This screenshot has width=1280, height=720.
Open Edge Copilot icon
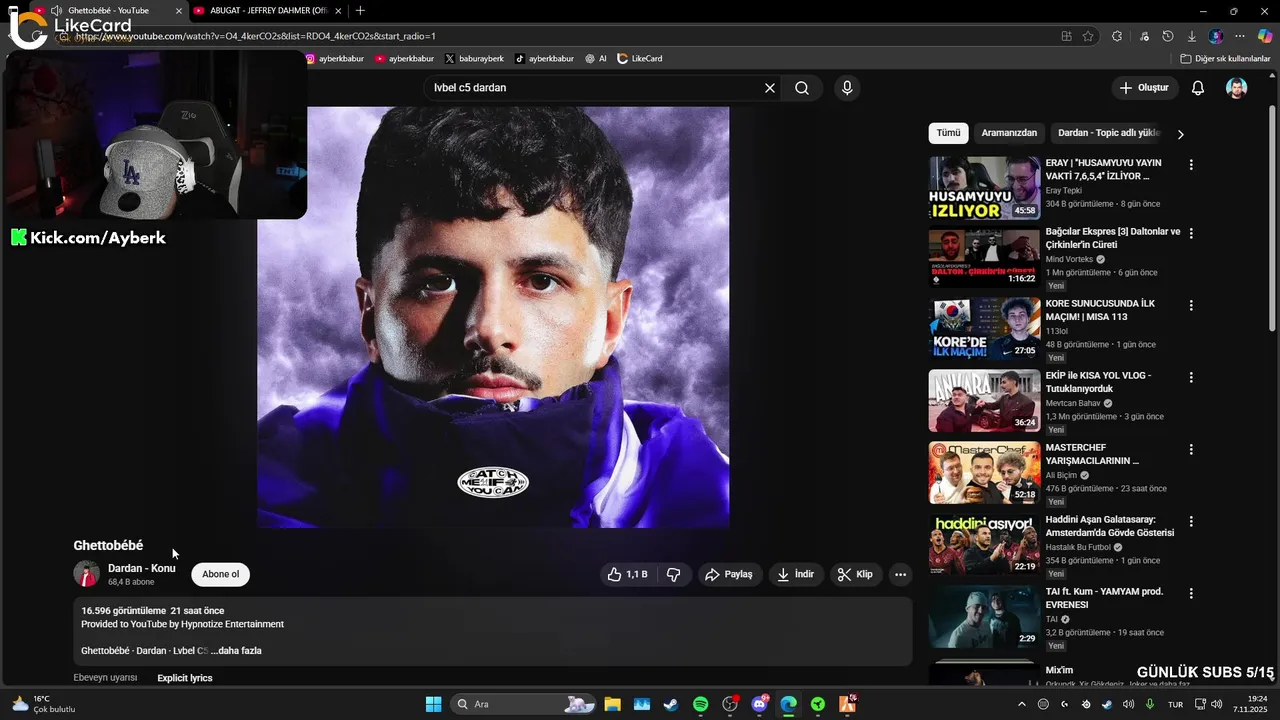[1264, 36]
